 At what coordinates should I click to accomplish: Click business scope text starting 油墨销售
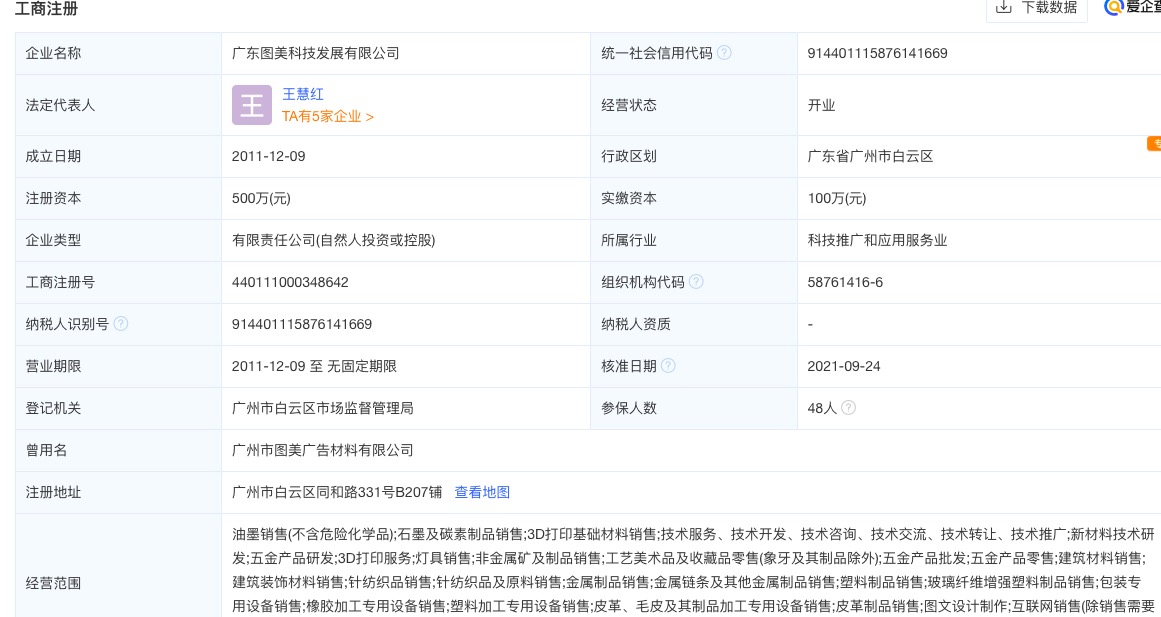click(694, 570)
